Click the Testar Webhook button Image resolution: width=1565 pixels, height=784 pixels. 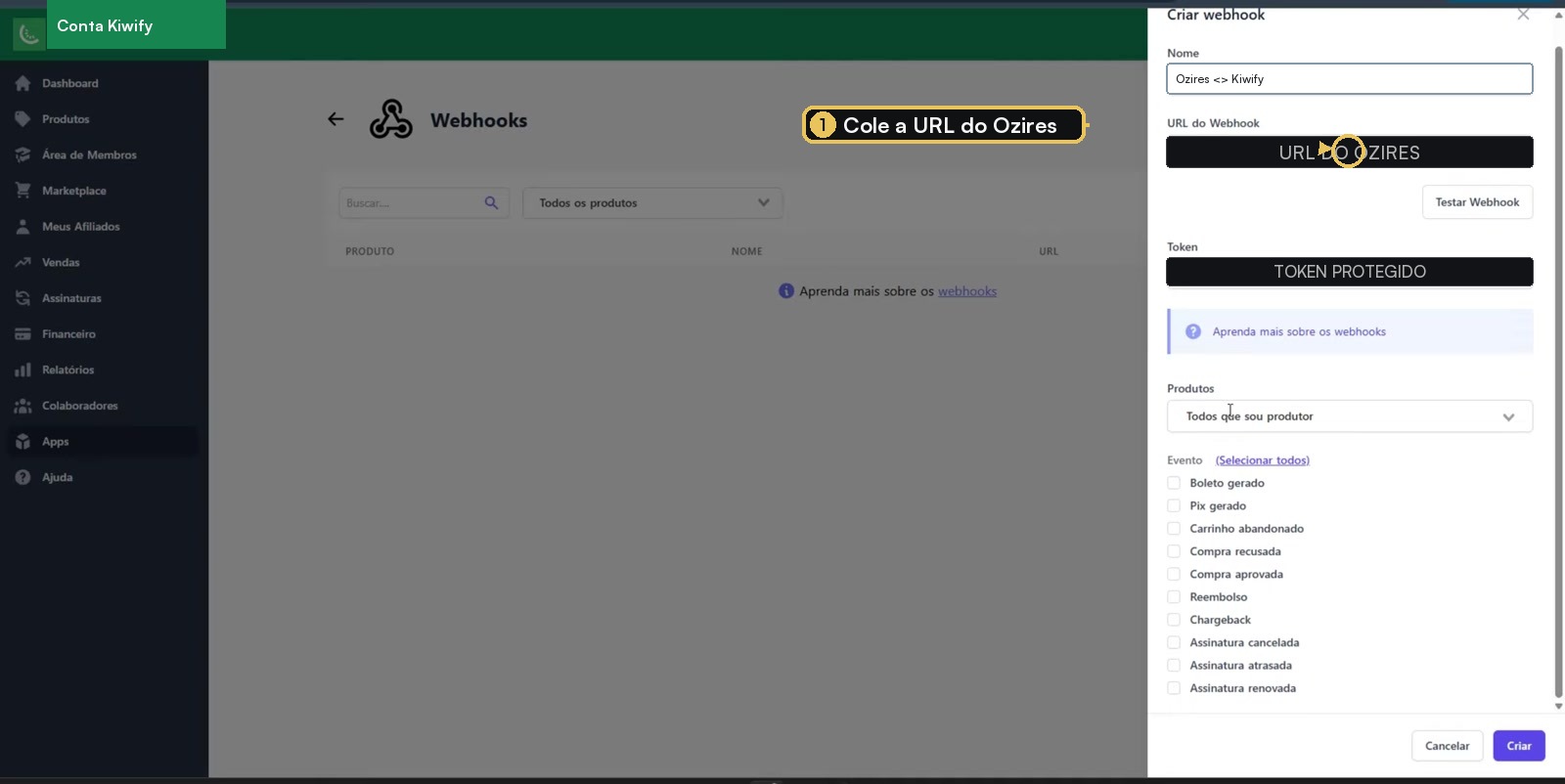(1477, 202)
